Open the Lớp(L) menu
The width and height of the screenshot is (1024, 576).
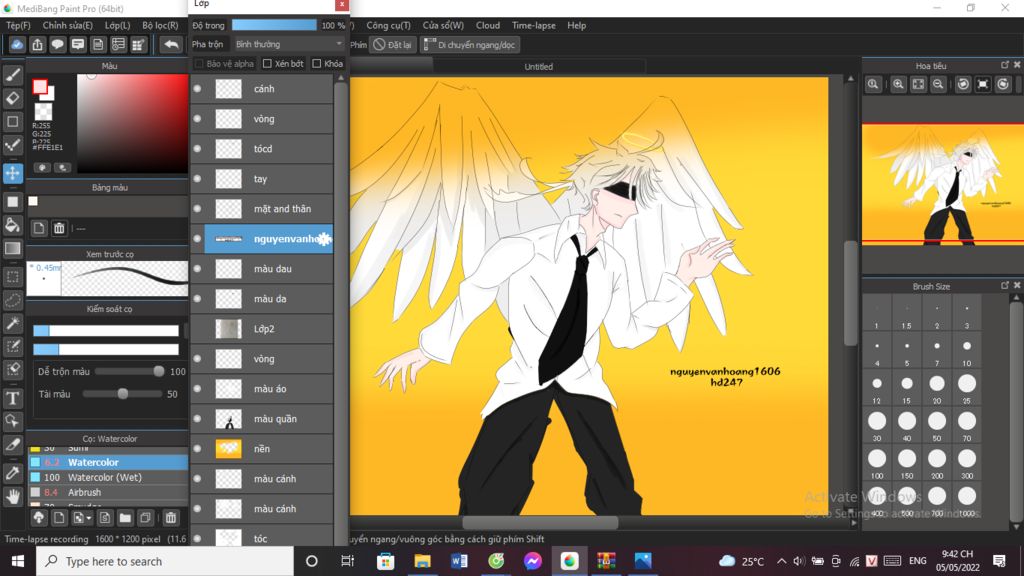(x=118, y=25)
